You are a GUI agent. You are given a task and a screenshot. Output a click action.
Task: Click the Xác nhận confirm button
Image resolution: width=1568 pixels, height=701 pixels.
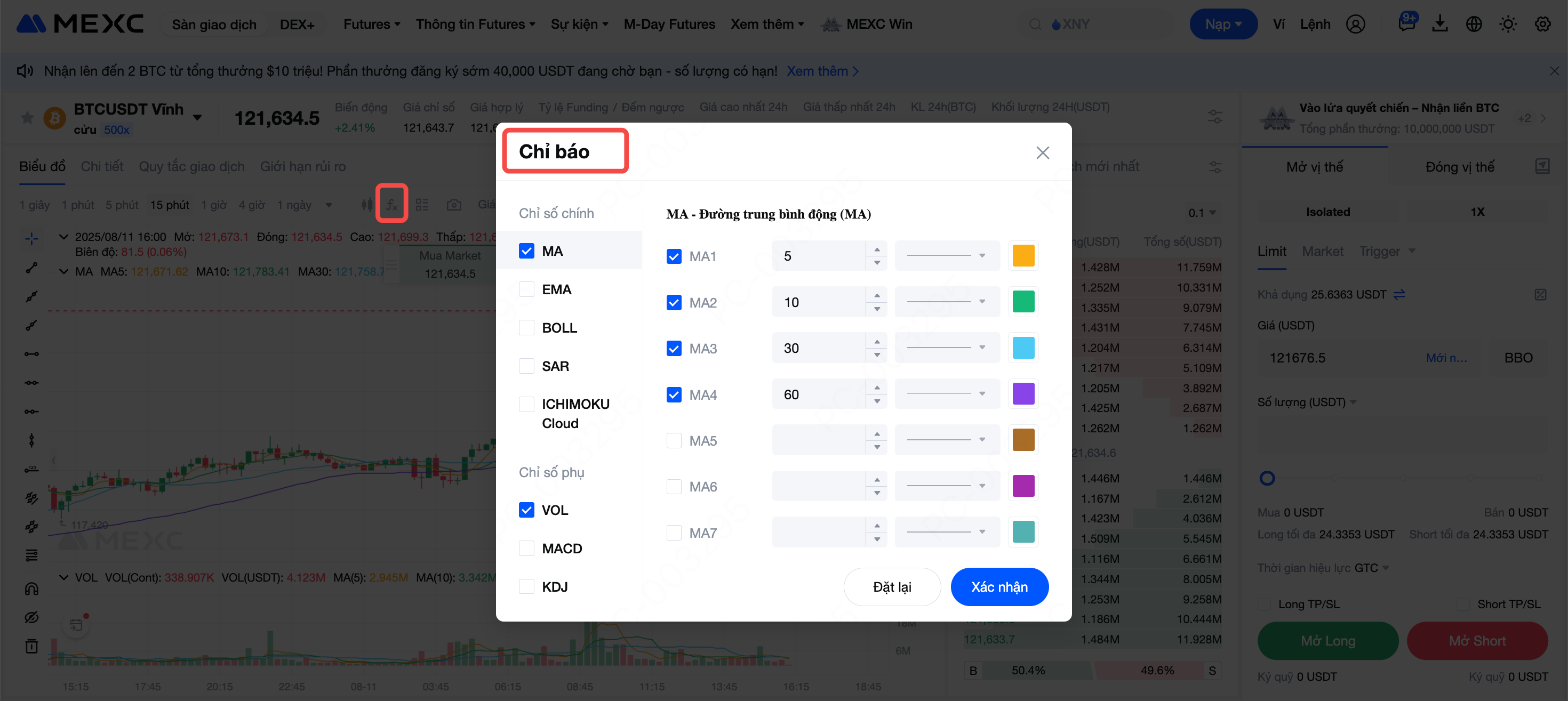999,586
